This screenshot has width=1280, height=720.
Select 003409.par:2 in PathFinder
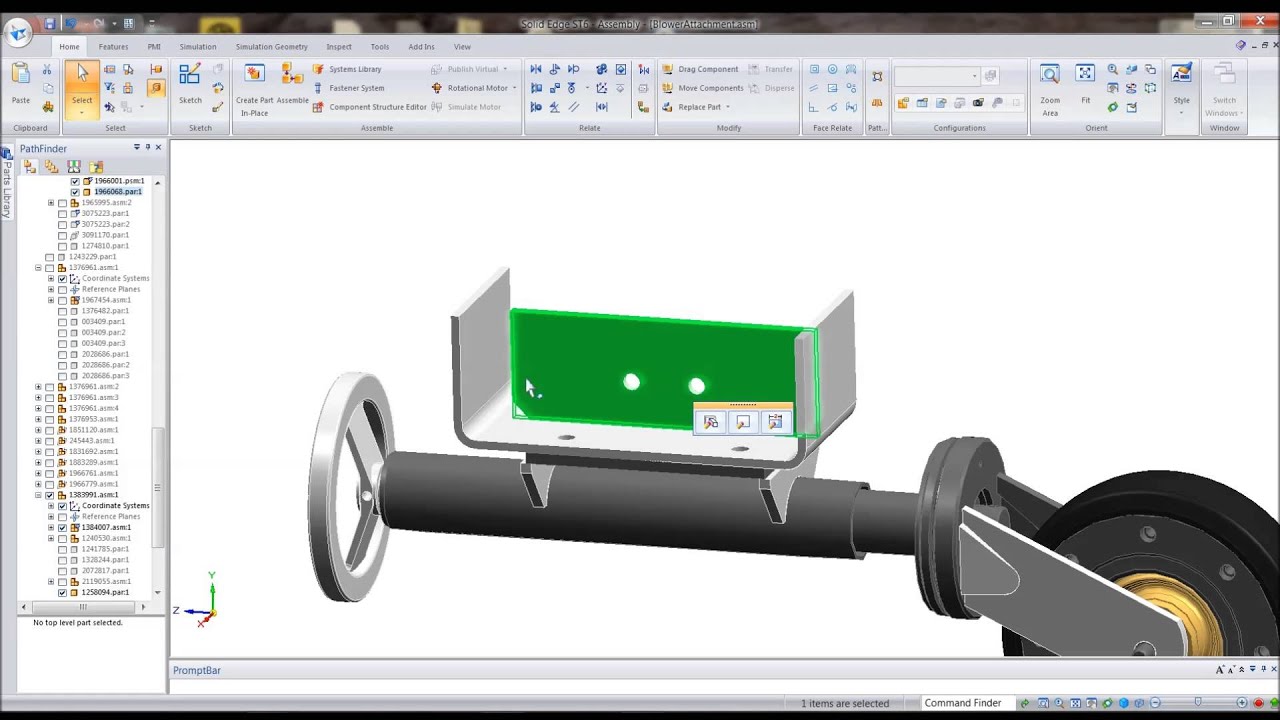point(103,333)
